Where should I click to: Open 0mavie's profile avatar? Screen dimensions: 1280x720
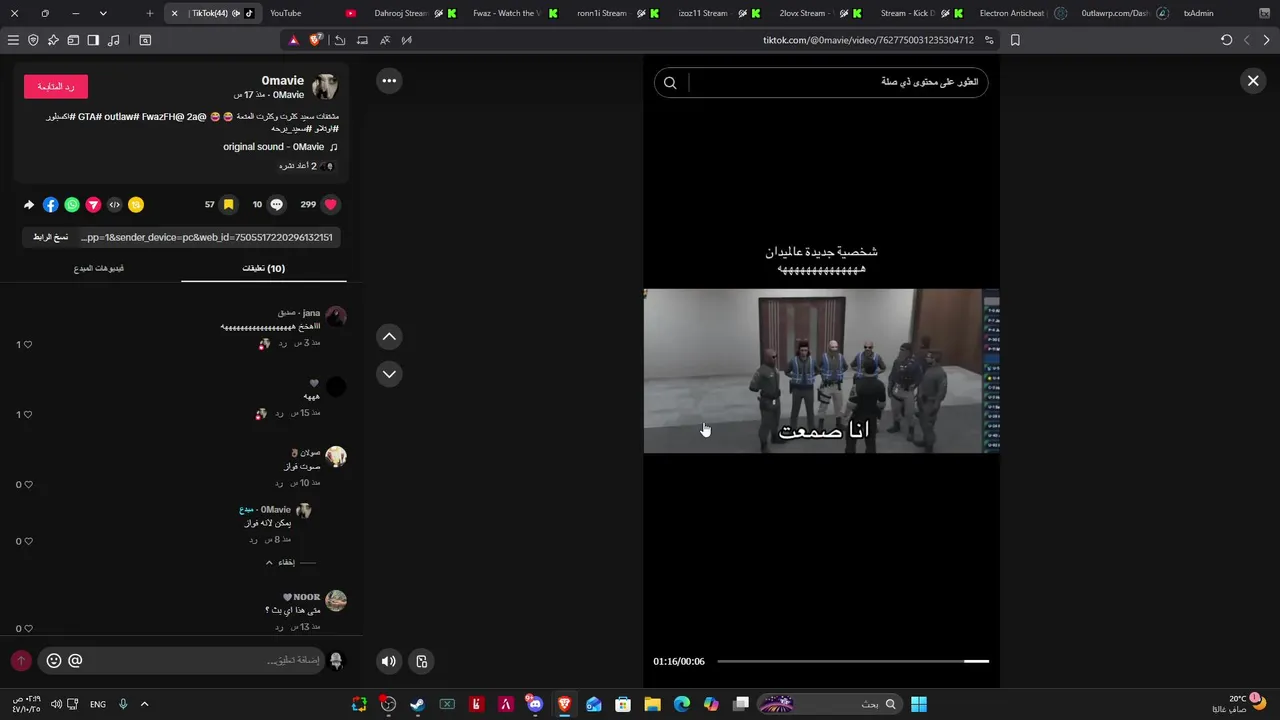coord(325,86)
